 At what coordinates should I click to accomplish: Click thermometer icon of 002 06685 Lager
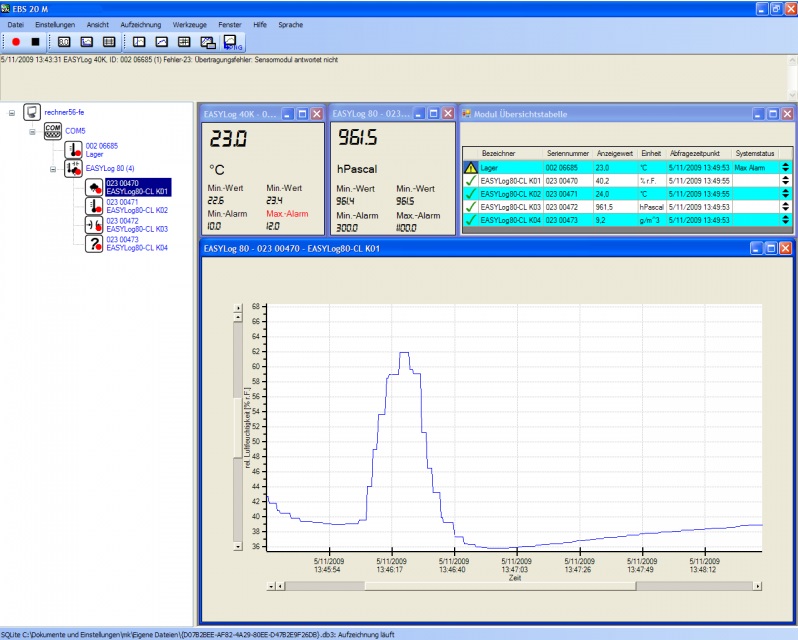73,150
